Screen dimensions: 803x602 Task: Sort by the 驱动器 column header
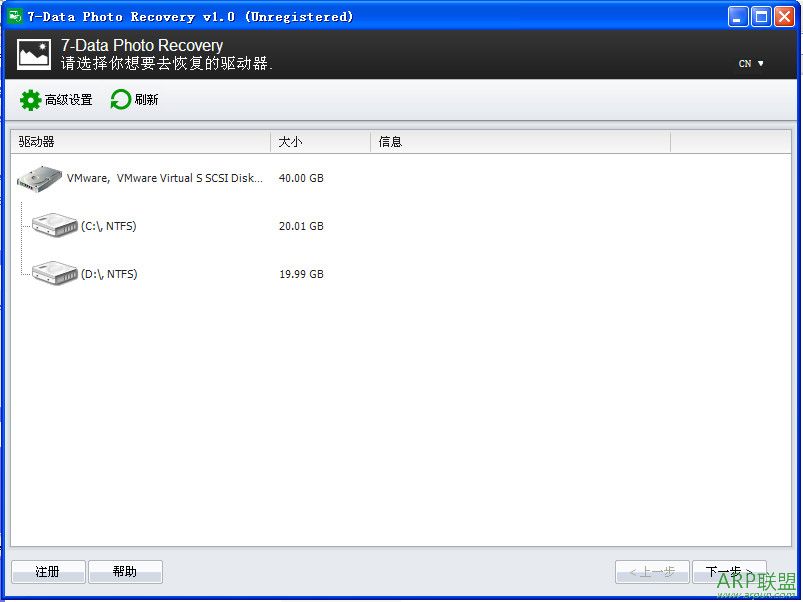(x=140, y=142)
